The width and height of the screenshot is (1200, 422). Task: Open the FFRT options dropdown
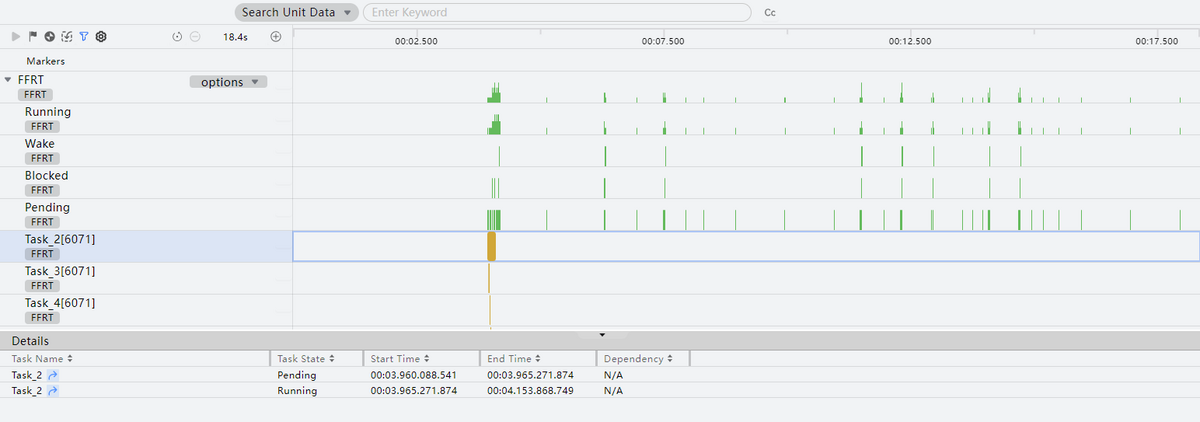pyautogui.click(x=228, y=82)
